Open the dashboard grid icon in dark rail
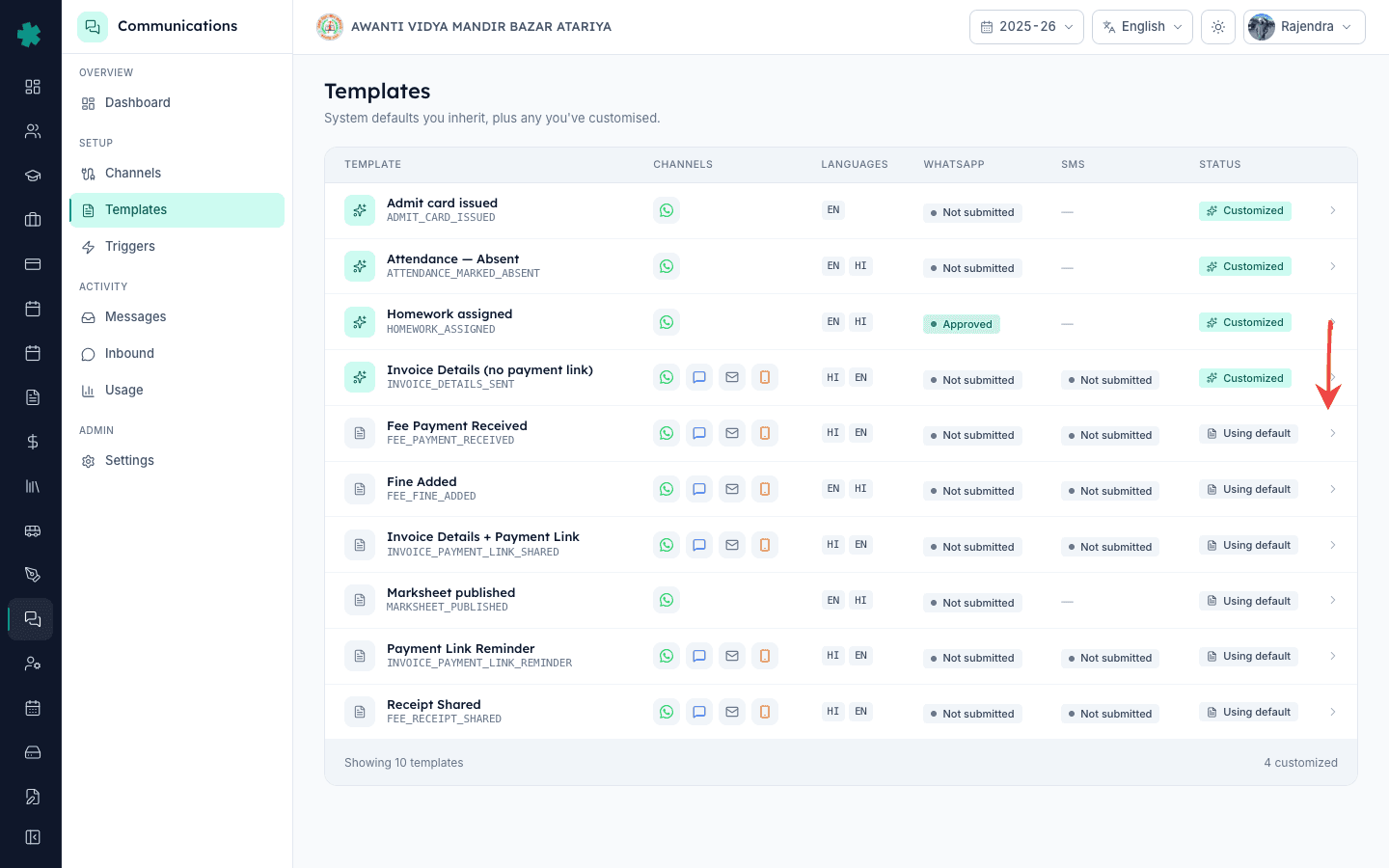The width and height of the screenshot is (1389, 868). tap(33, 87)
